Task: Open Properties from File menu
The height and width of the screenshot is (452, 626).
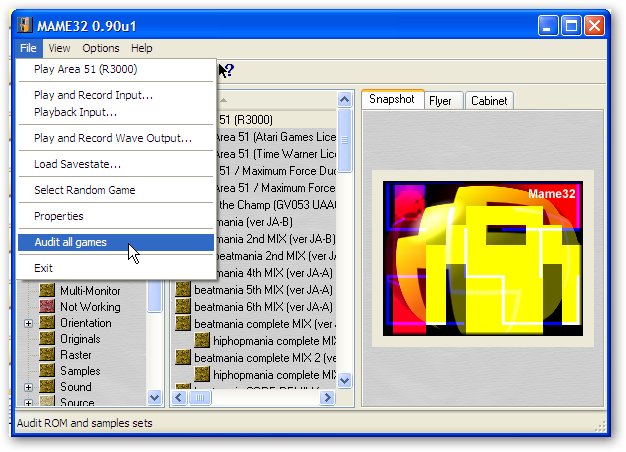Action: [116, 216]
